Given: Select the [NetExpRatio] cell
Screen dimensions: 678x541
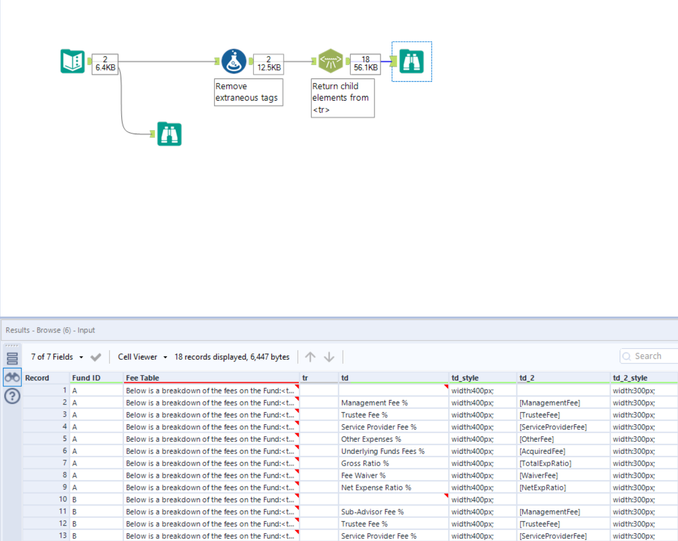Looking at the screenshot, I should [x=564, y=487].
